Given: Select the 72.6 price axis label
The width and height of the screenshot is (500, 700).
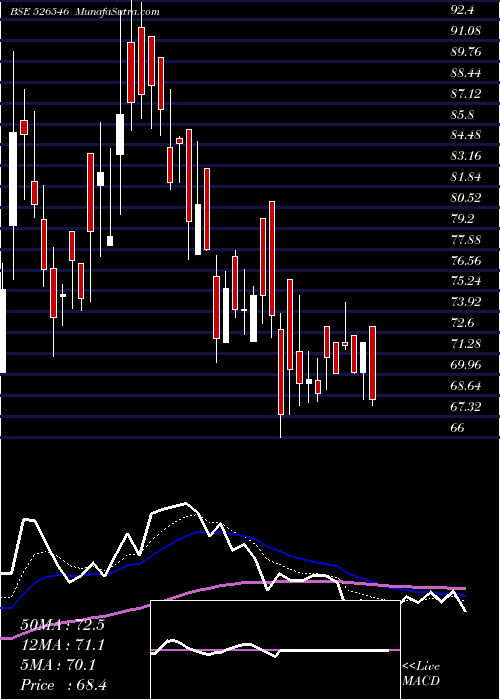Looking at the screenshot, I should click(x=462, y=323).
